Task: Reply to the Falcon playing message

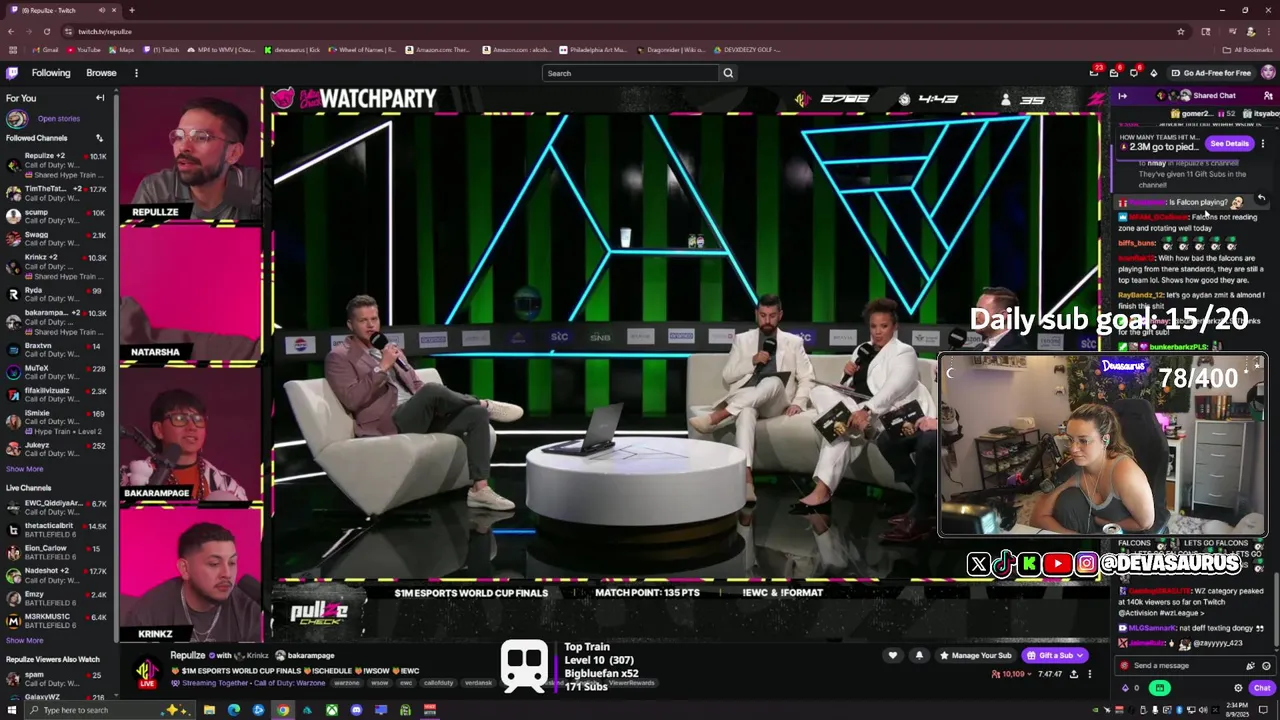Action: (x=1261, y=199)
